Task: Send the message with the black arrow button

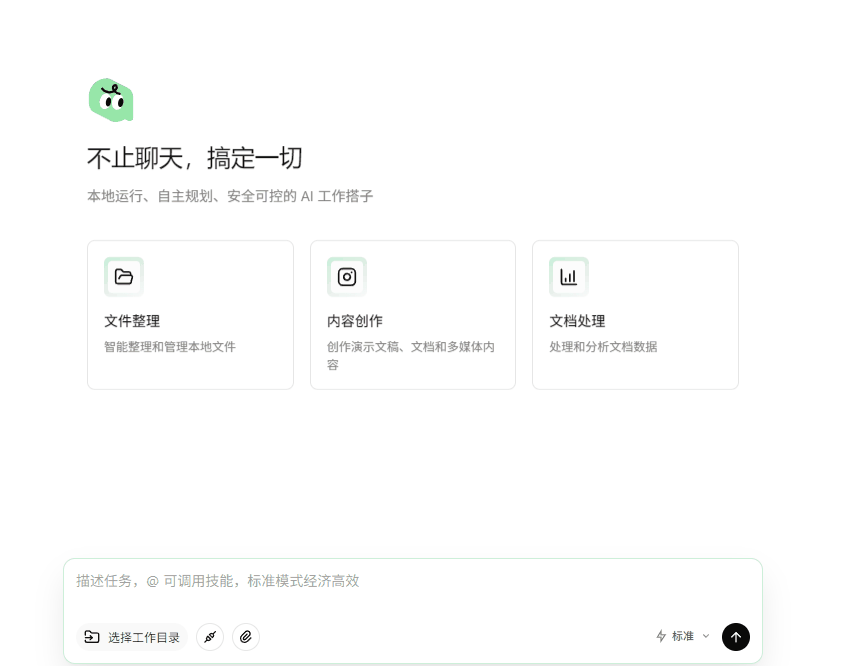Action: pos(735,637)
